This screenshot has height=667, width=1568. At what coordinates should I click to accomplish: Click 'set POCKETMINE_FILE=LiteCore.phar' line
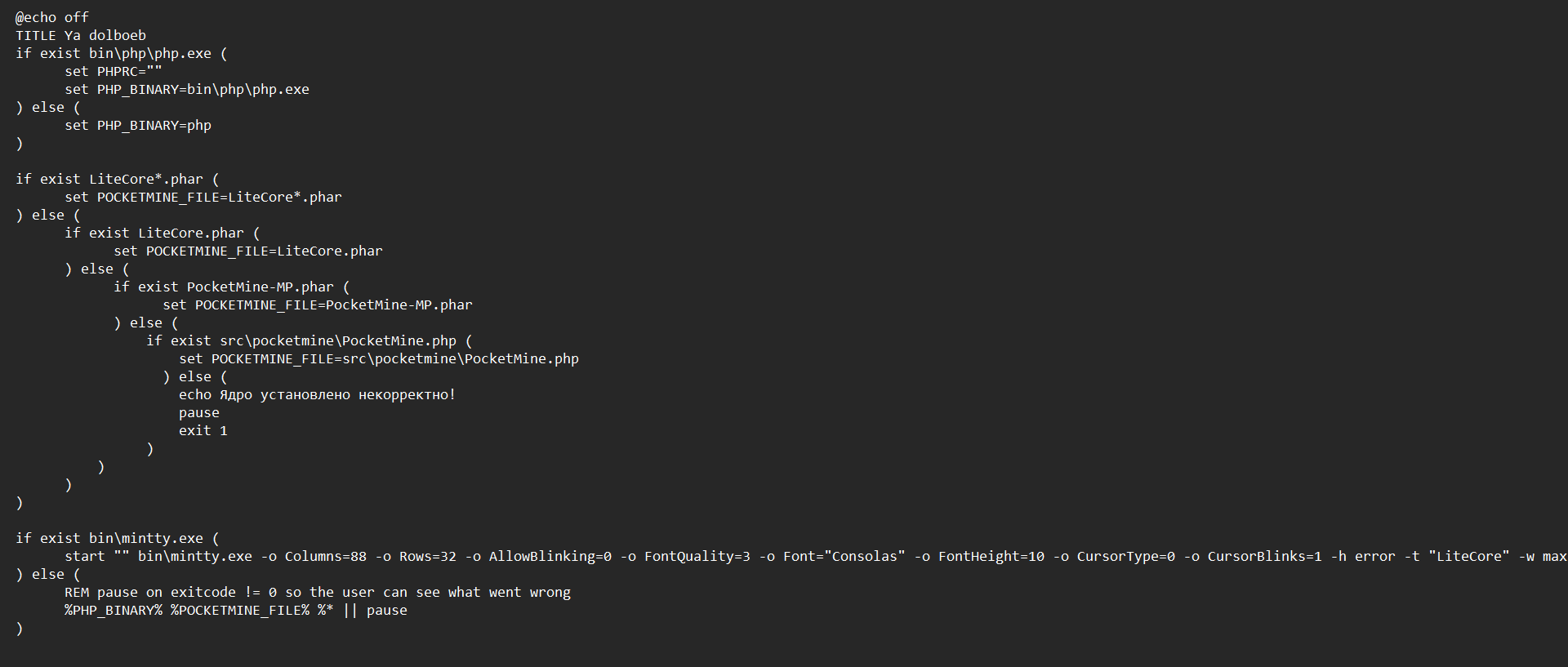click(x=248, y=251)
